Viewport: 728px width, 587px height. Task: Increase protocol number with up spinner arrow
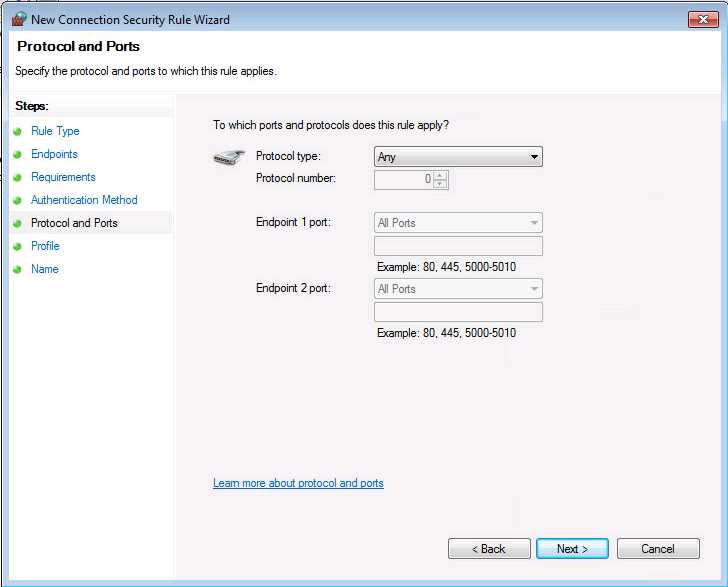tap(440, 175)
